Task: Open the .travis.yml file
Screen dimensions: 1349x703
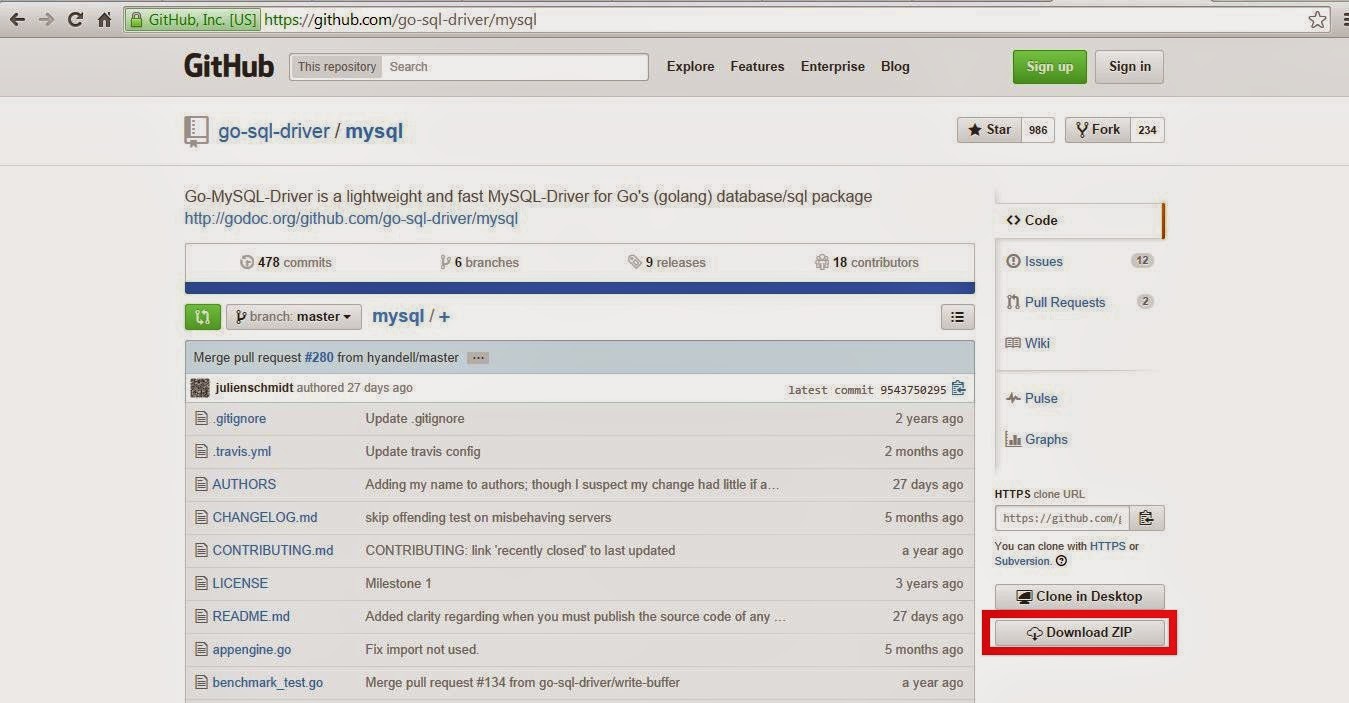Action: pyautogui.click(x=242, y=452)
